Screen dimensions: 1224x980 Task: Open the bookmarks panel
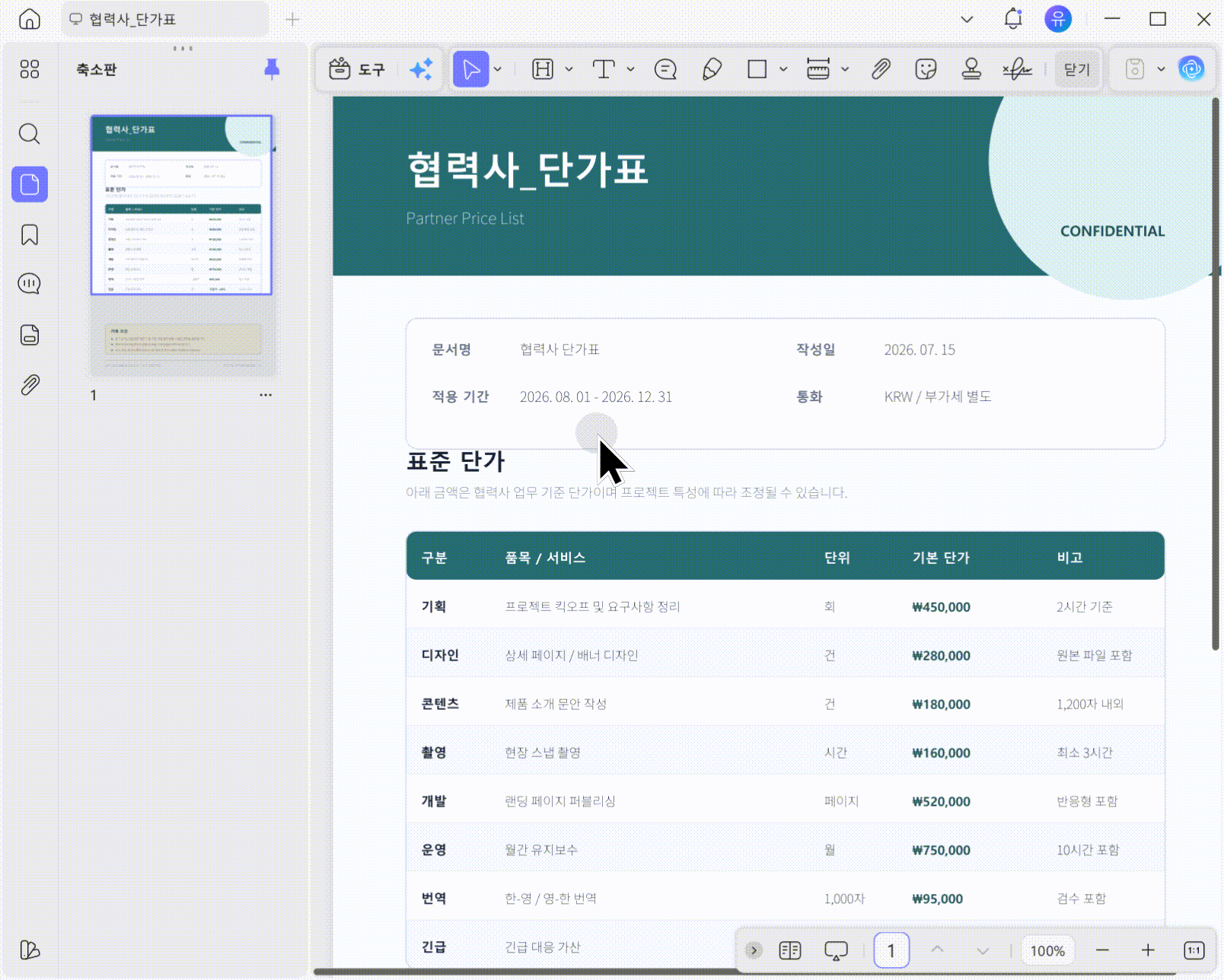click(x=30, y=234)
